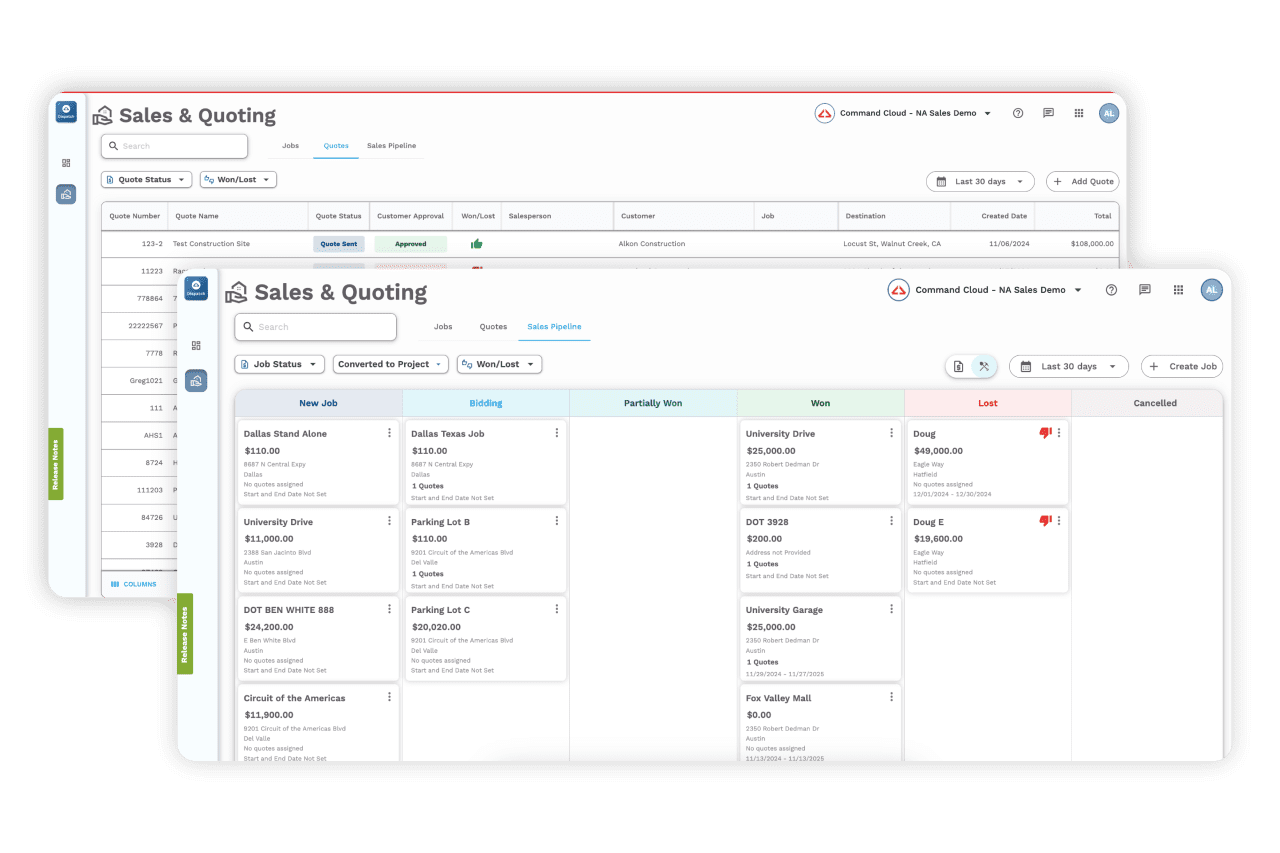Click the calendar icon on Last 30 days filter
Image resolution: width=1280 pixels, height=853 pixels.
[1024, 366]
